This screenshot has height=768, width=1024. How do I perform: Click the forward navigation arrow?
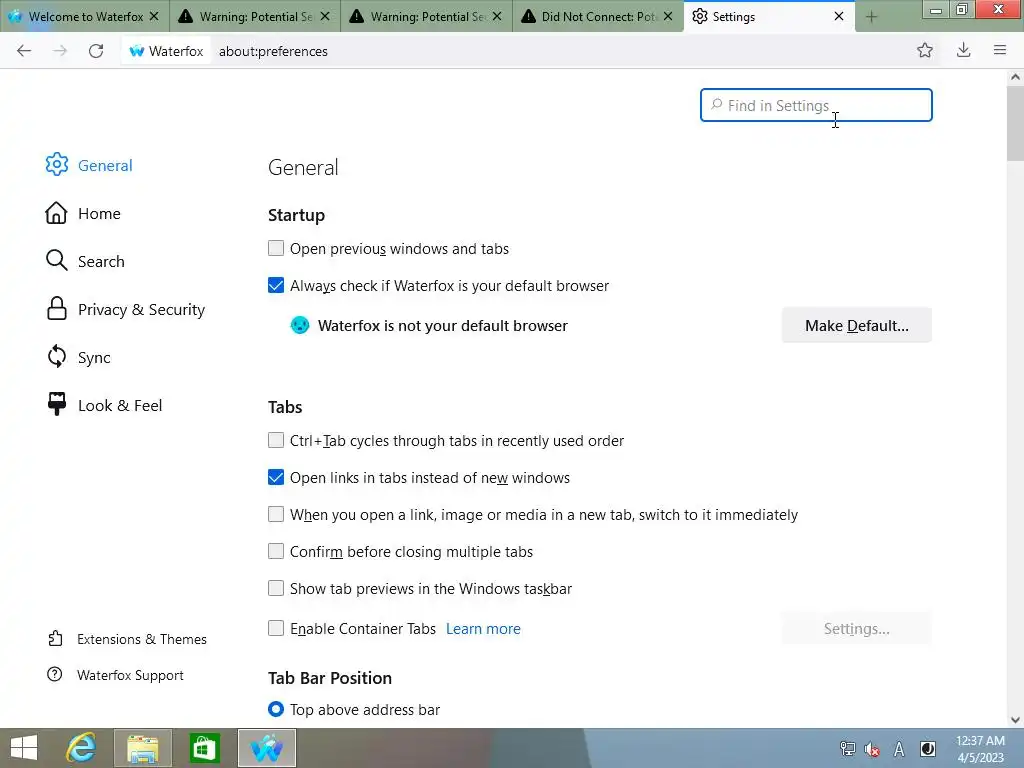(60, 51)
